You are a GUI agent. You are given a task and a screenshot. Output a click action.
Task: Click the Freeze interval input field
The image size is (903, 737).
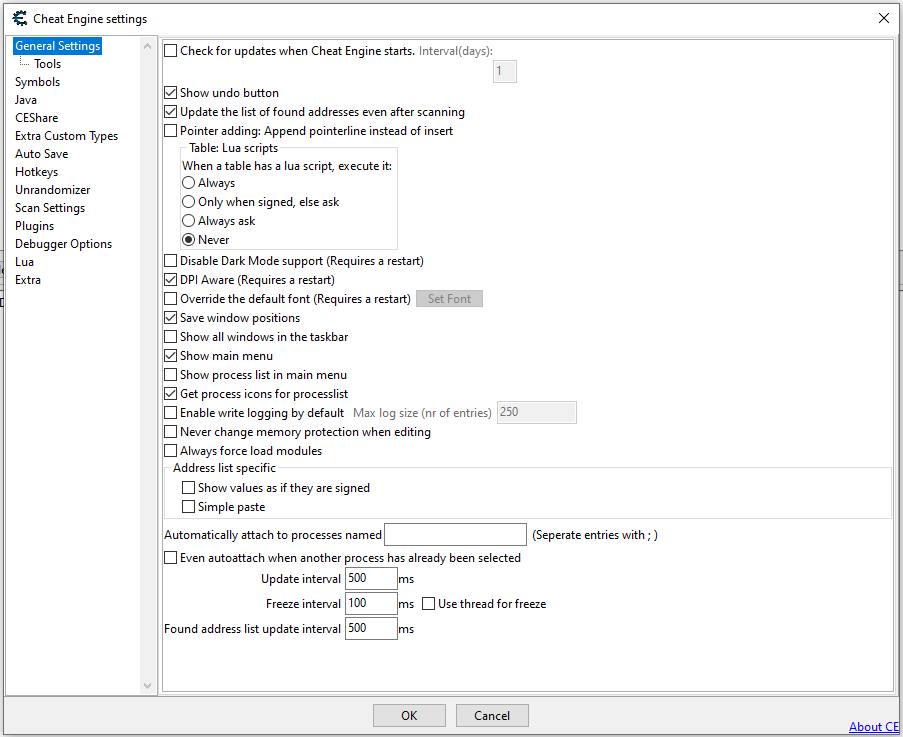(x=371, y=603)
